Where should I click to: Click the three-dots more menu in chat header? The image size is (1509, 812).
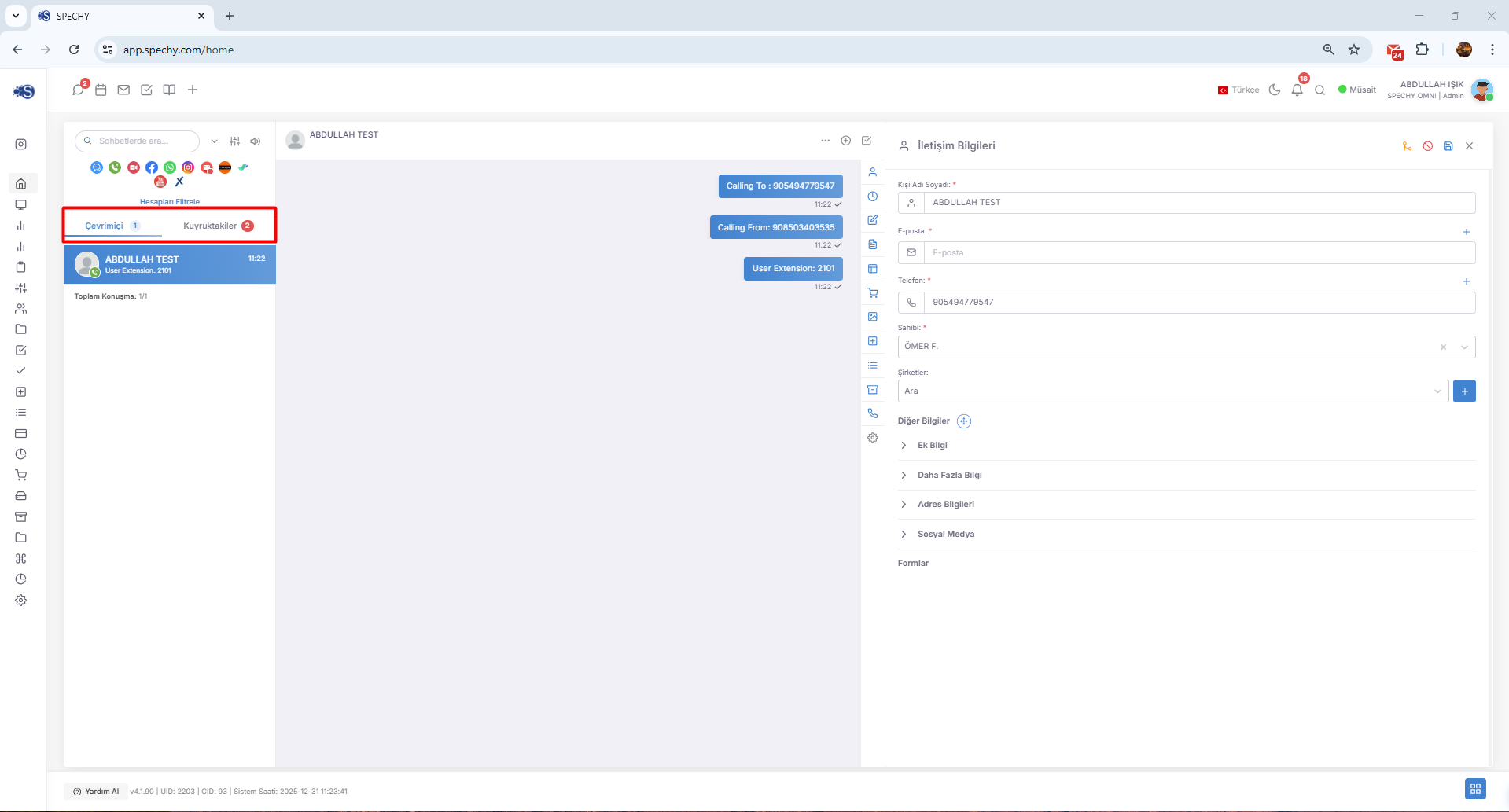825,141
